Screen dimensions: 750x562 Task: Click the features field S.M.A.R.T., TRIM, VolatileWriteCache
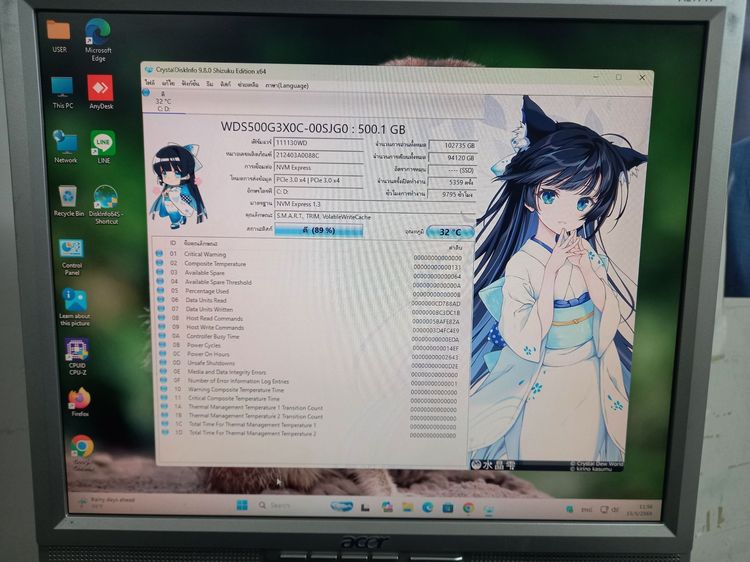374,217
